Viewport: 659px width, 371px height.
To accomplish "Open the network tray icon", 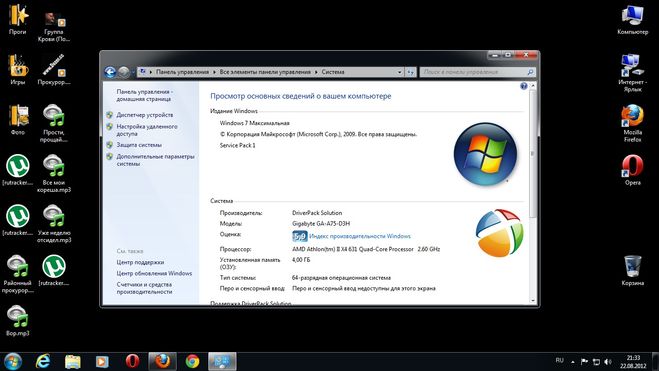I will 596,361.
